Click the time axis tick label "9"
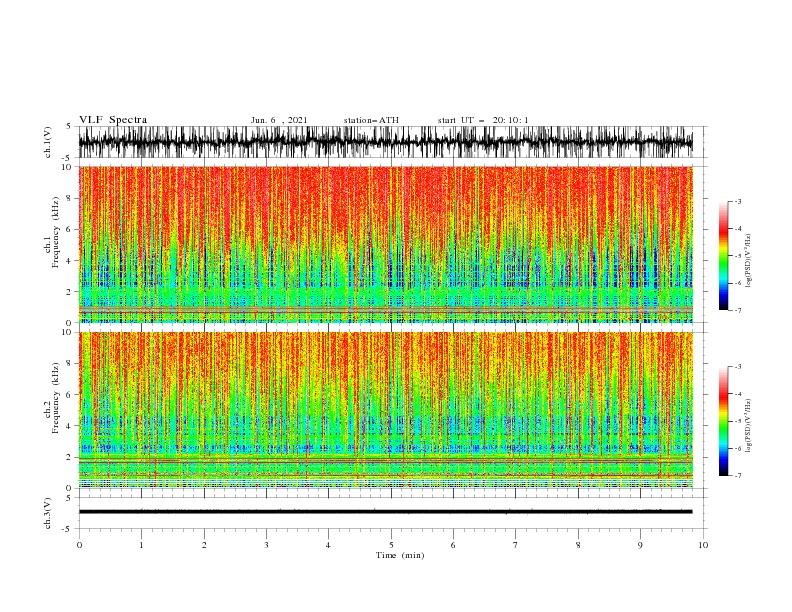This screenshot has width=792, height=612. [640, 545]
